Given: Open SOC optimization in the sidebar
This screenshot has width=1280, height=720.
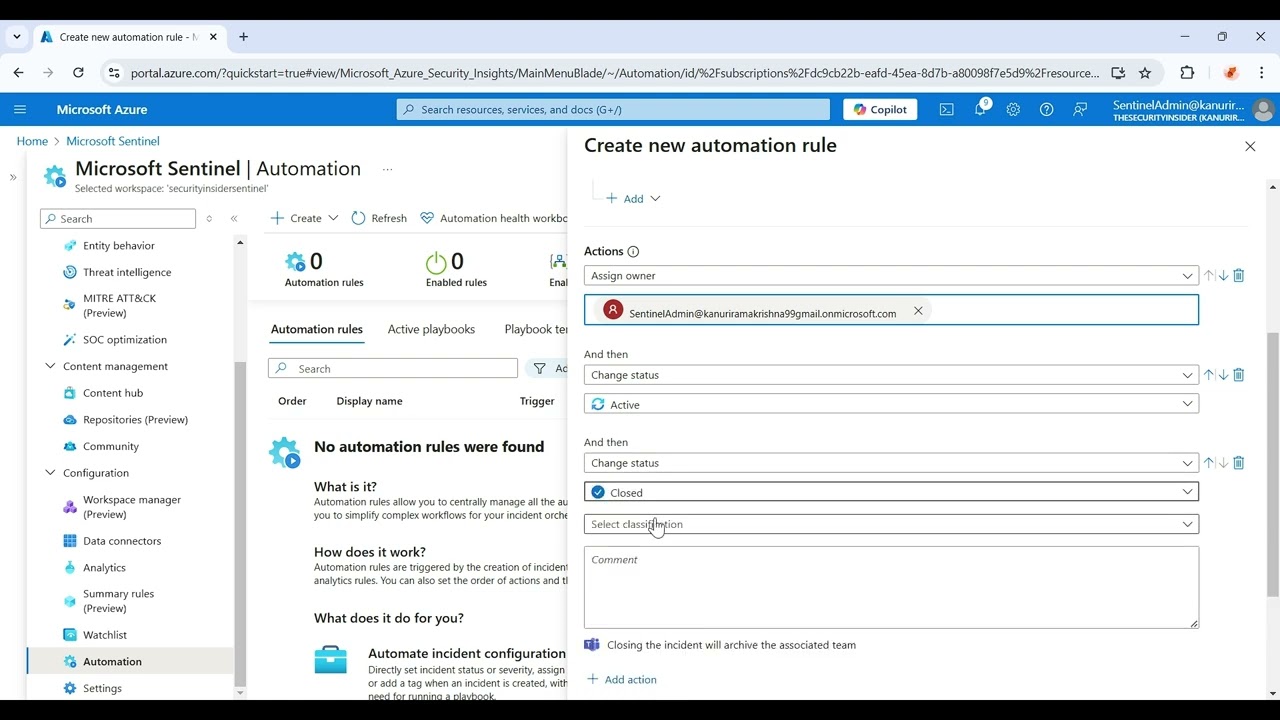Looking at the screenshot, I should 125,340.
